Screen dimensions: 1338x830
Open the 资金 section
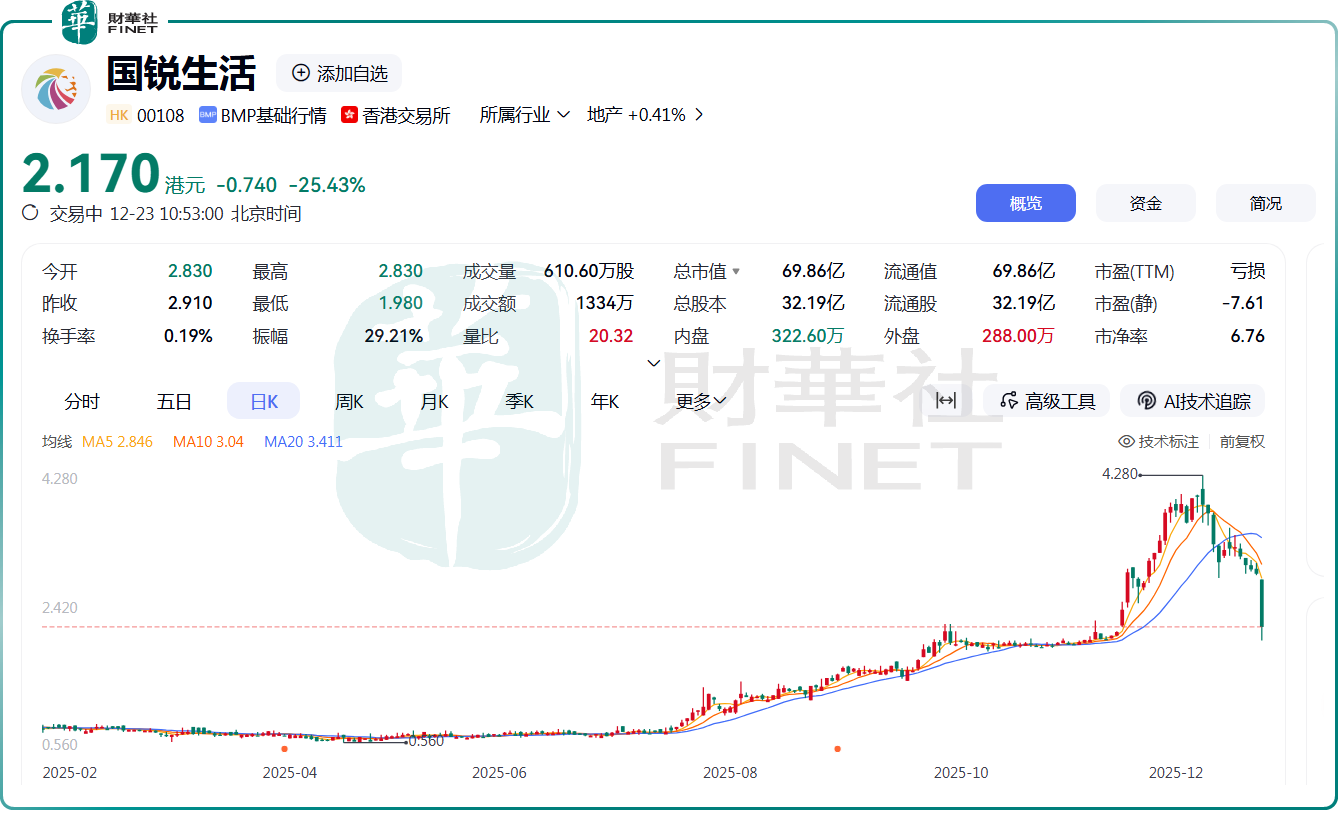pyautogui.click(x=1145, y=203)
